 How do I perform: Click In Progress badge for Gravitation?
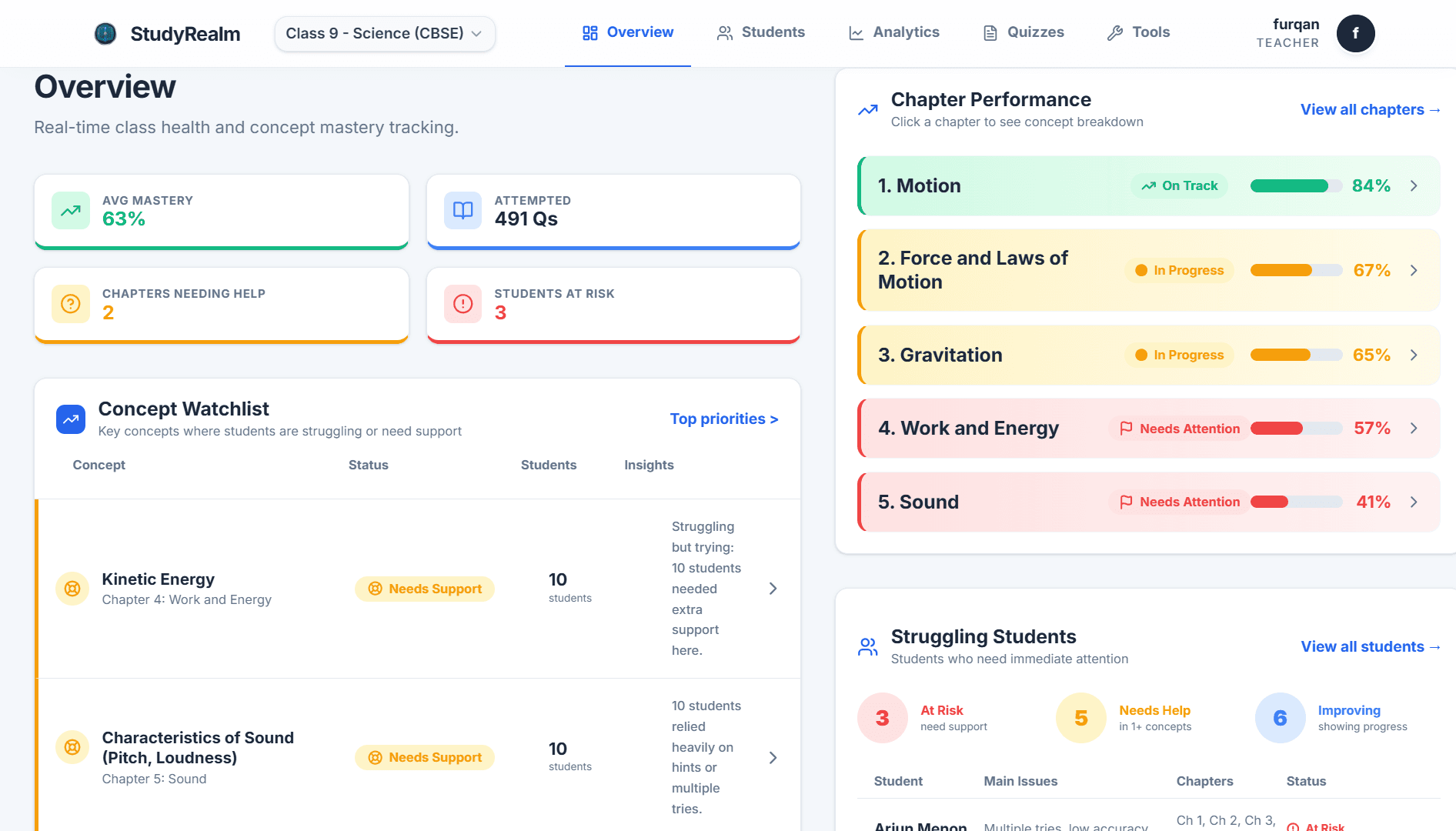click(1180, 355)
